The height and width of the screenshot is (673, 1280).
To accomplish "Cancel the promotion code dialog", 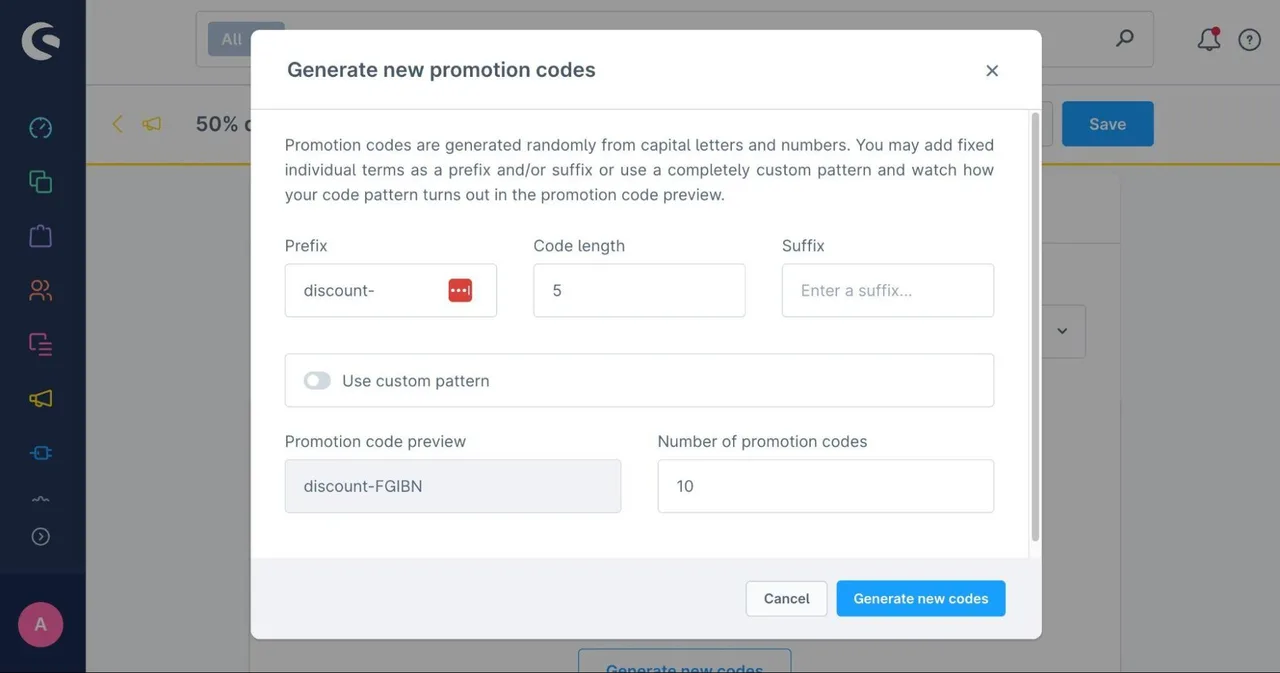I will [786, 598].
